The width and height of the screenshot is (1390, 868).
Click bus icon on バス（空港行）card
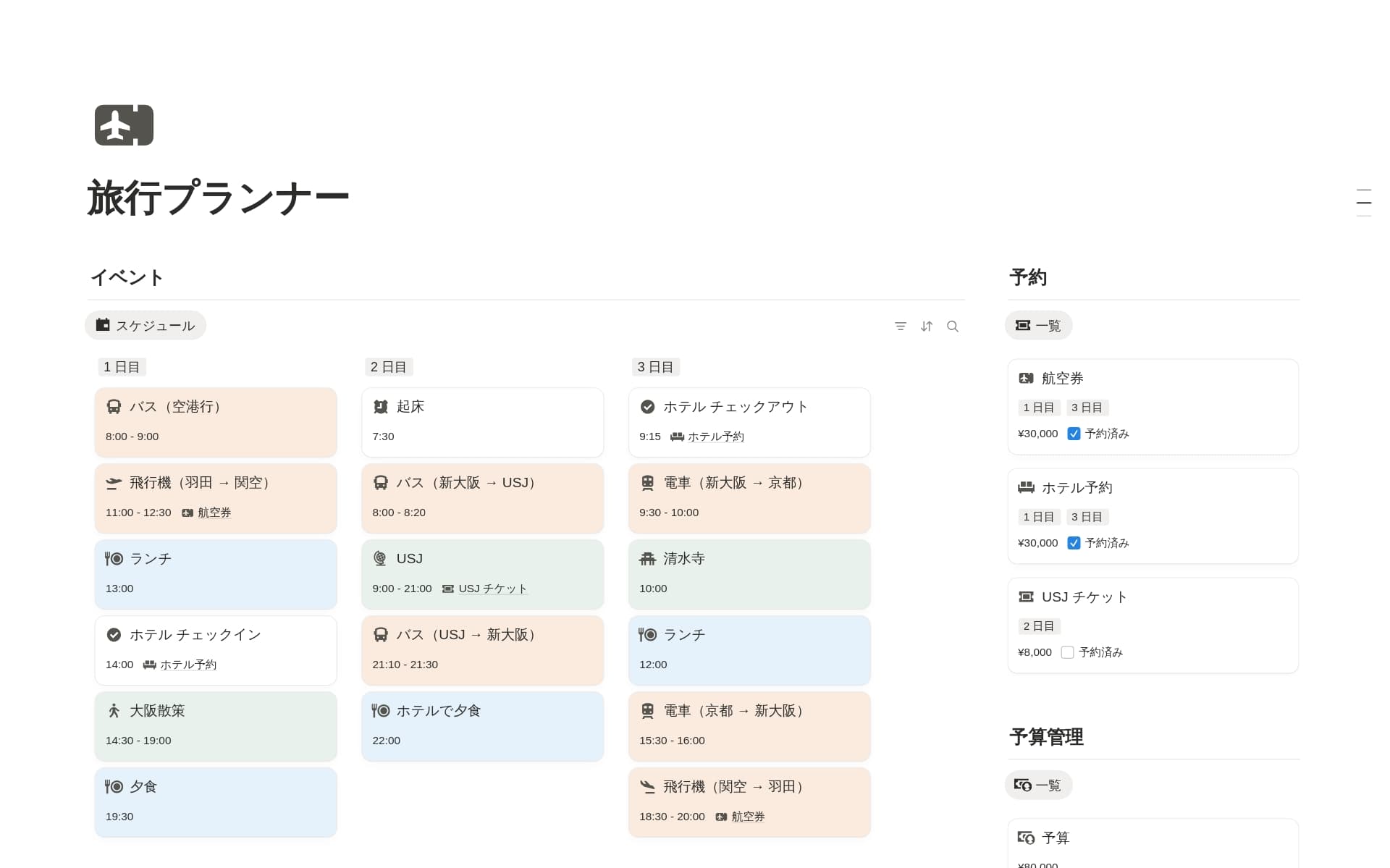[x=114, y=407]
